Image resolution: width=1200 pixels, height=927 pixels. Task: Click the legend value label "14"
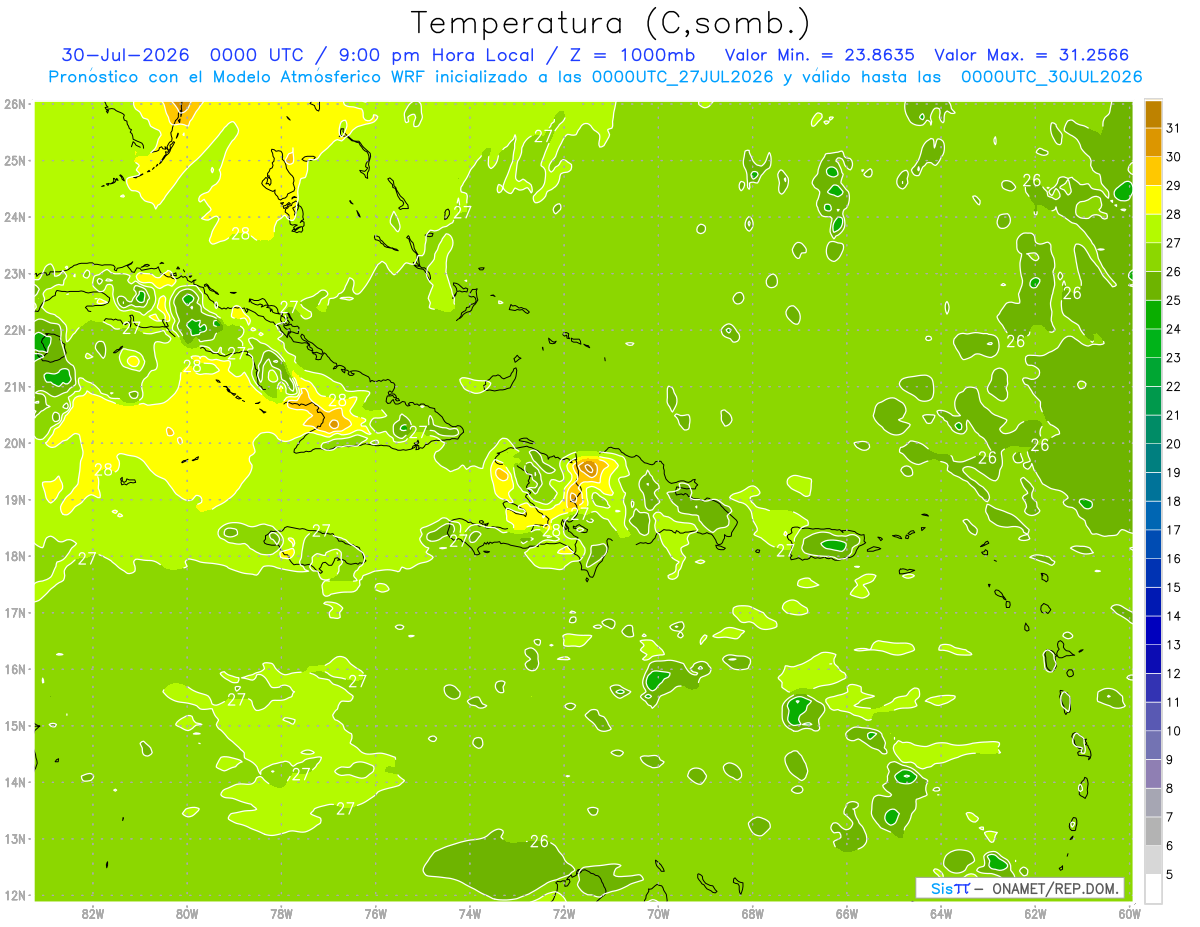[1173, 616]
